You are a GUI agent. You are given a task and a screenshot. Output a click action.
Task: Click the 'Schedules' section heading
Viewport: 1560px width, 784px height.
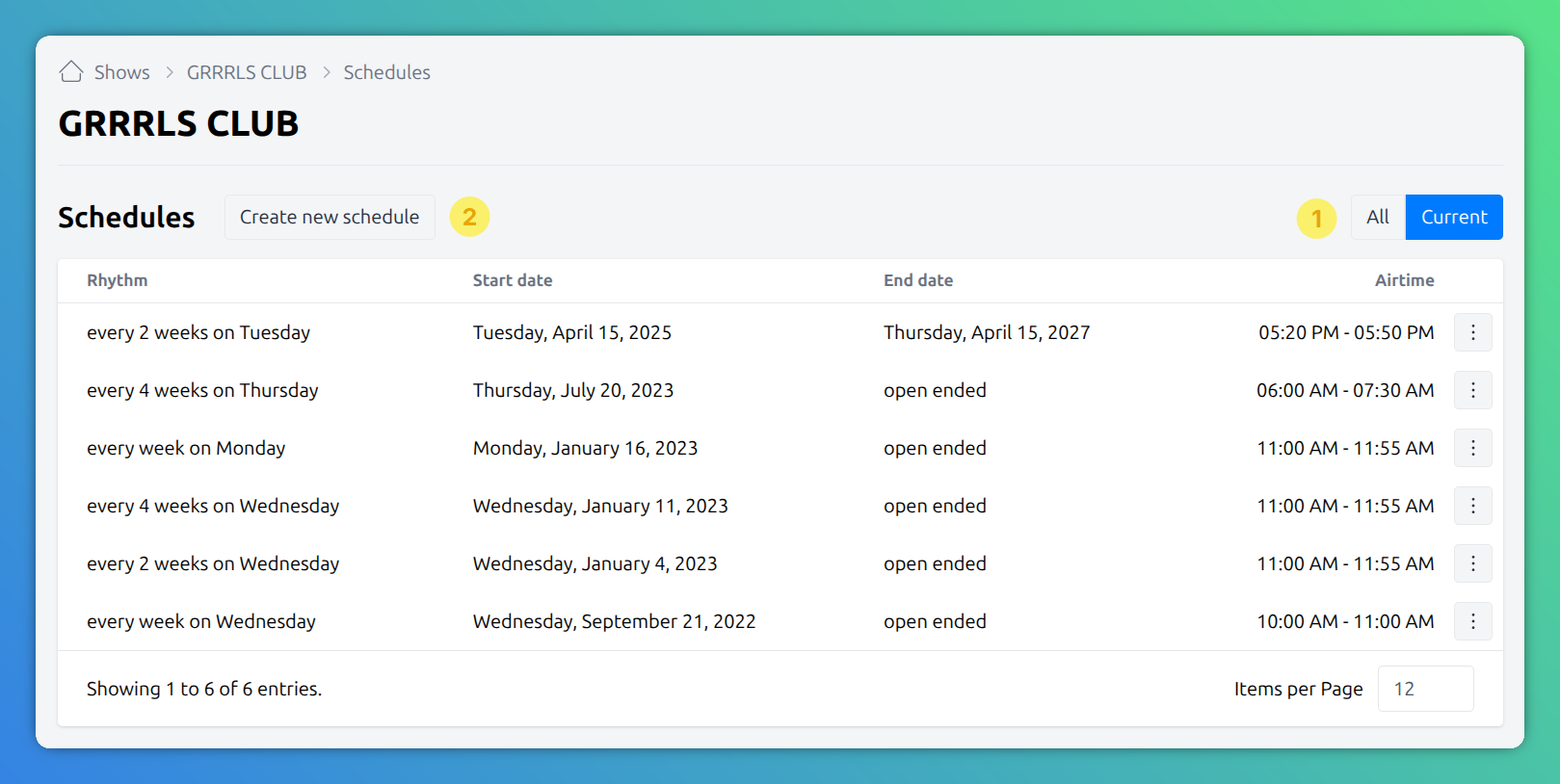click(126, 218)
